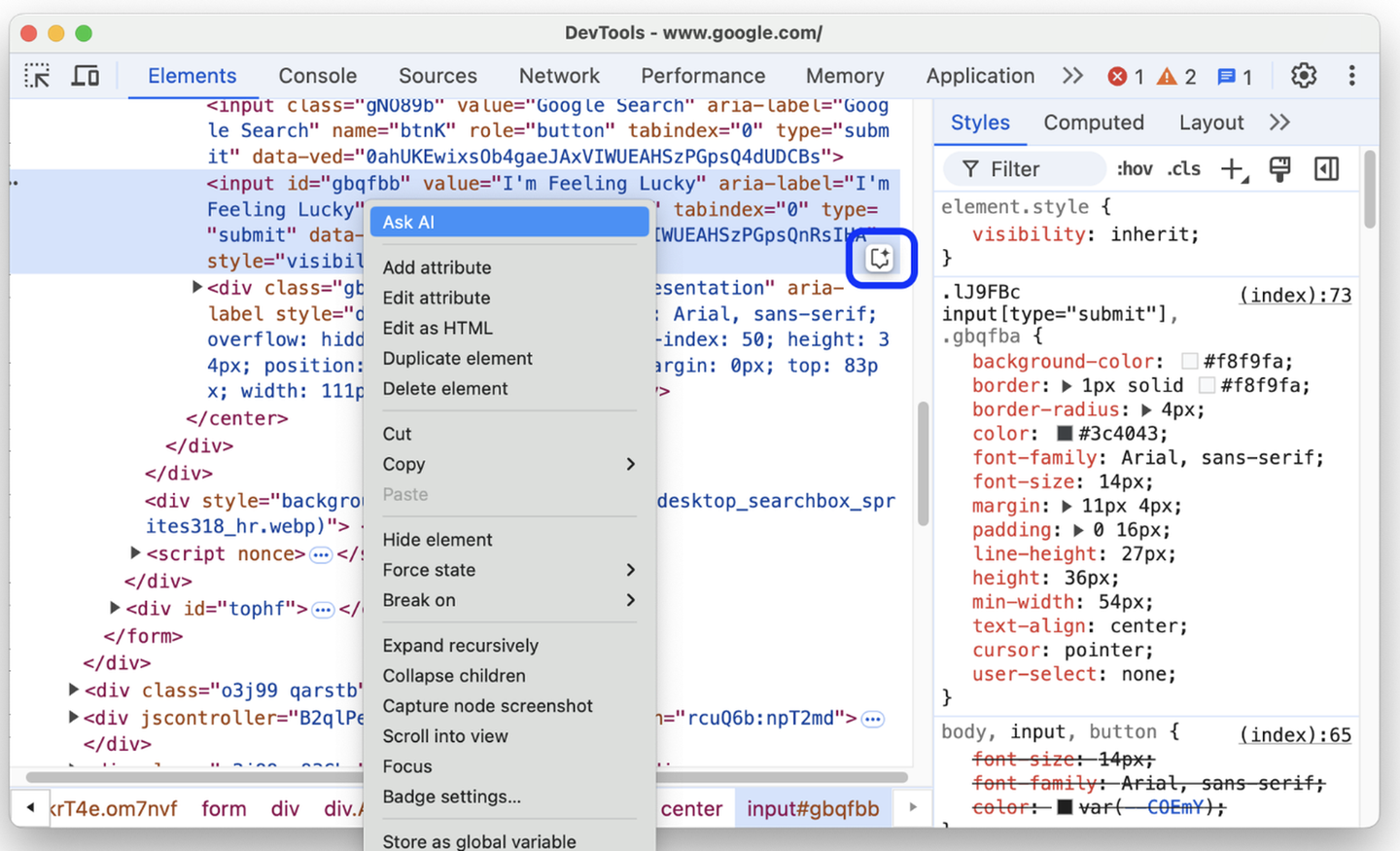Image resolution: width=1400 pixels, height=851 pixels.
Task: Click the red error count badge
Action: (x=1126, y=77)
